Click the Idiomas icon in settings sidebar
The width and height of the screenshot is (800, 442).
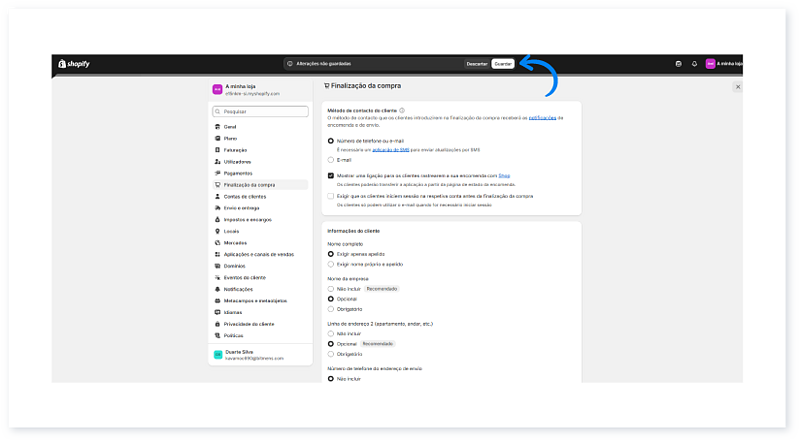click(217, 312)
